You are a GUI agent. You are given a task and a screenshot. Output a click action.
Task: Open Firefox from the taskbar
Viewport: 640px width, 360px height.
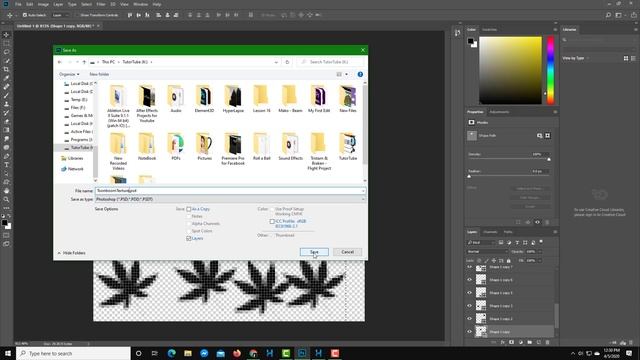[237, 353]
